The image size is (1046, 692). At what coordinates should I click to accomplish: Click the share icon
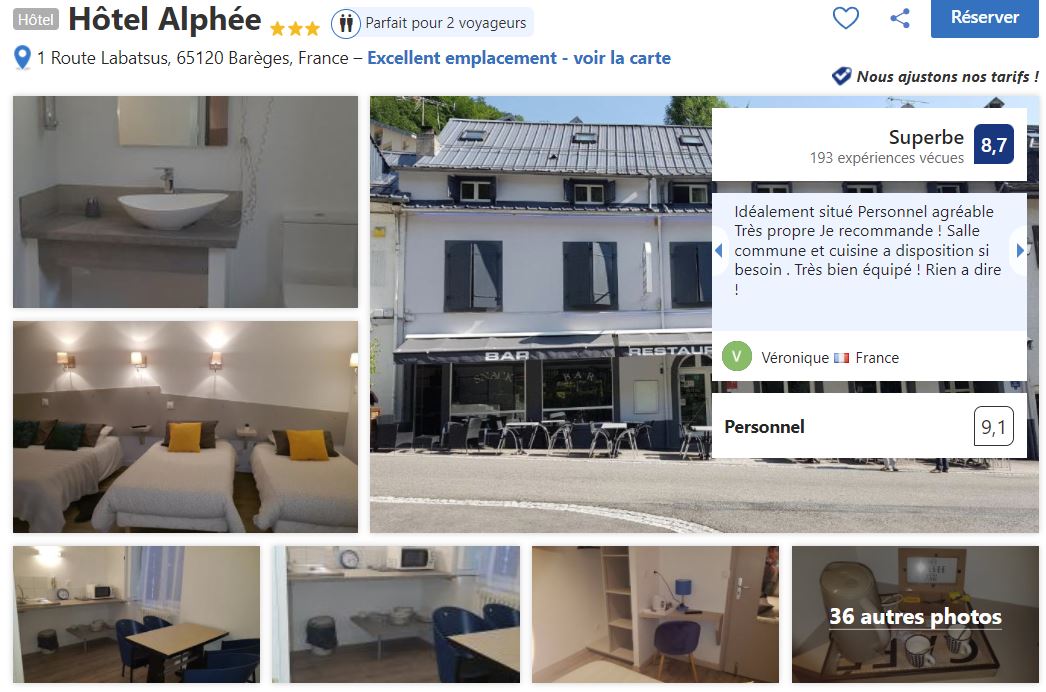coord(900,17)
